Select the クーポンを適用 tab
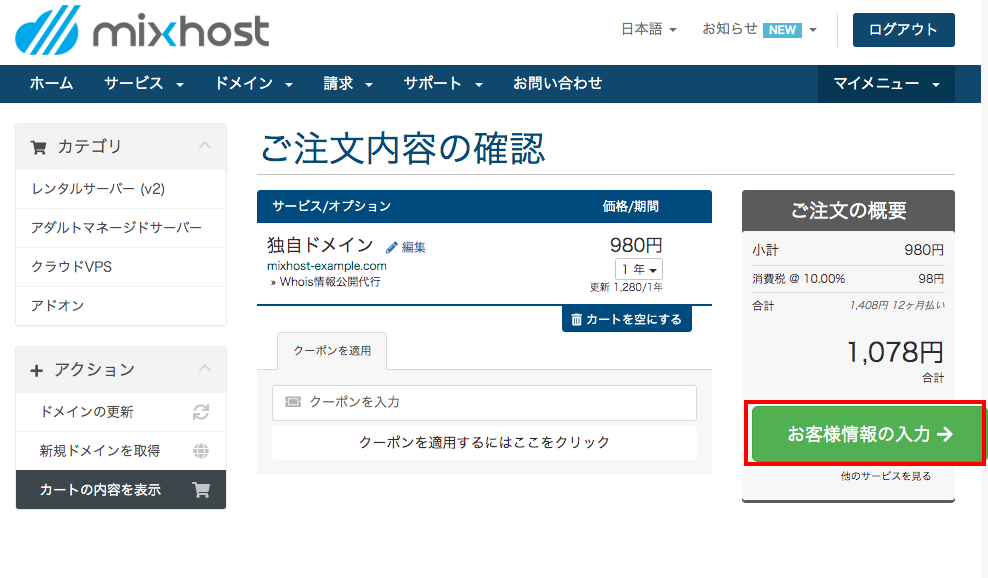The height and width of the screenshot is (578, 988). (332, 350)
